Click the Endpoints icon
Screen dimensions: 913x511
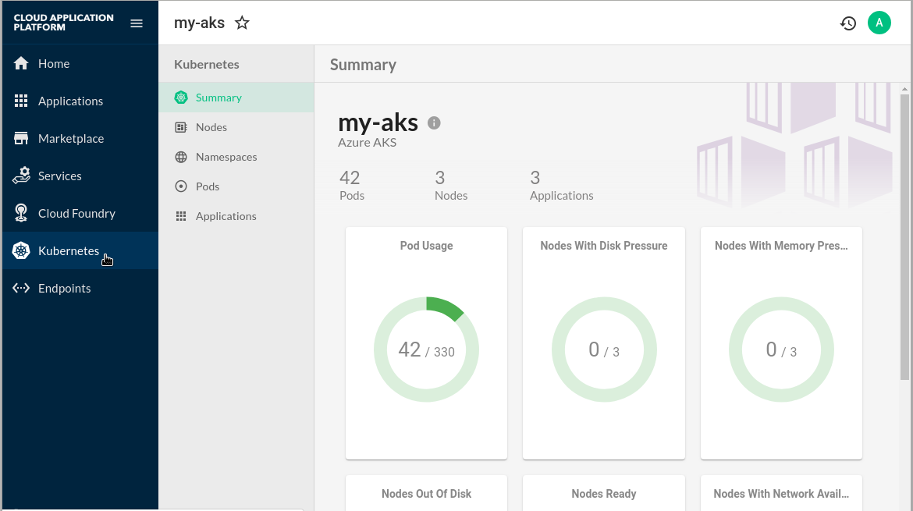21,288
